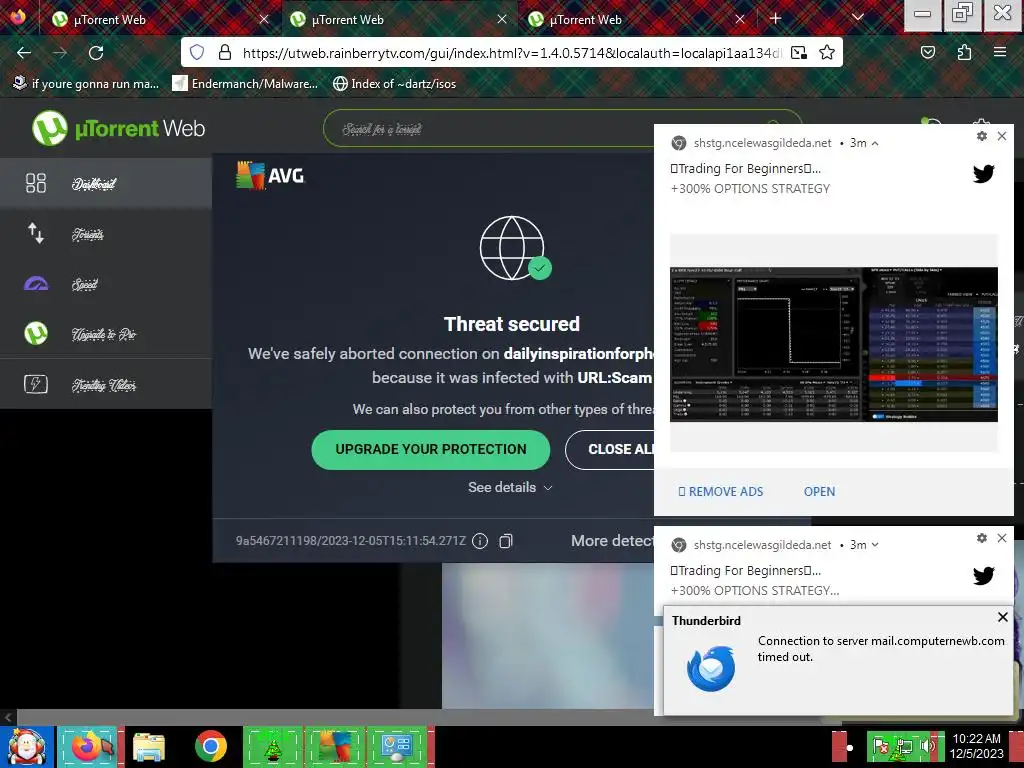Click More detections text in AVG alert
Viewport: 1024px width, 768px height.
tap(613, 541)
